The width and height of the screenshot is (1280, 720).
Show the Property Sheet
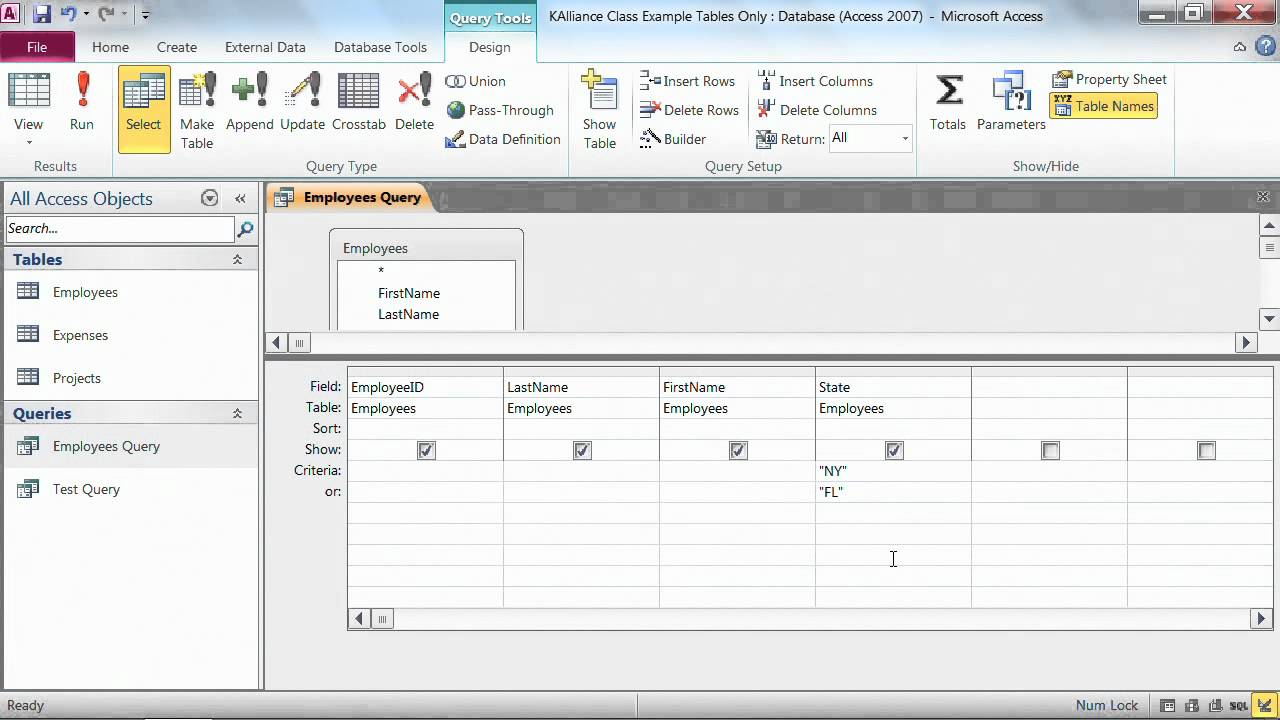pos(1109,79)
